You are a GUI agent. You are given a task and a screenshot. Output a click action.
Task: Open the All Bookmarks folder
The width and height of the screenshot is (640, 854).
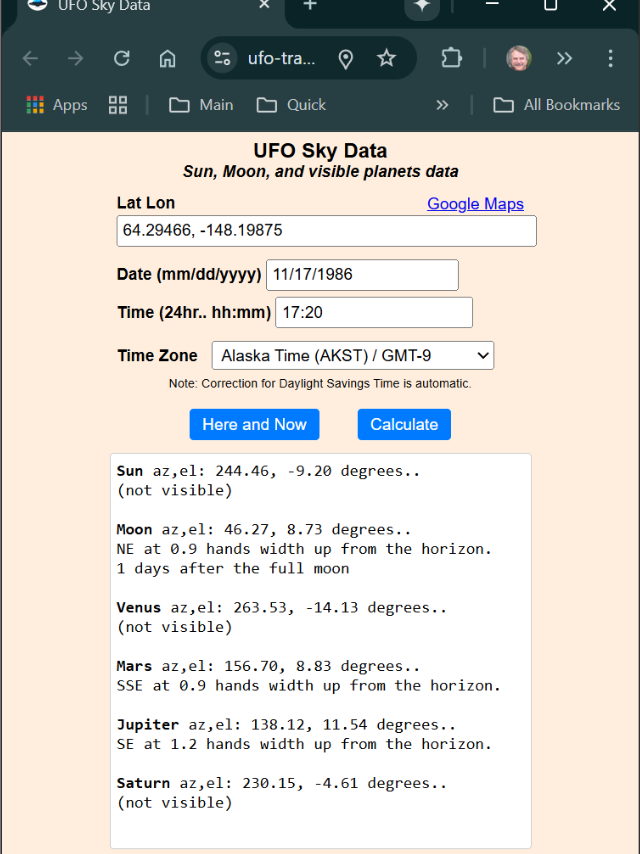pos(557,105)
